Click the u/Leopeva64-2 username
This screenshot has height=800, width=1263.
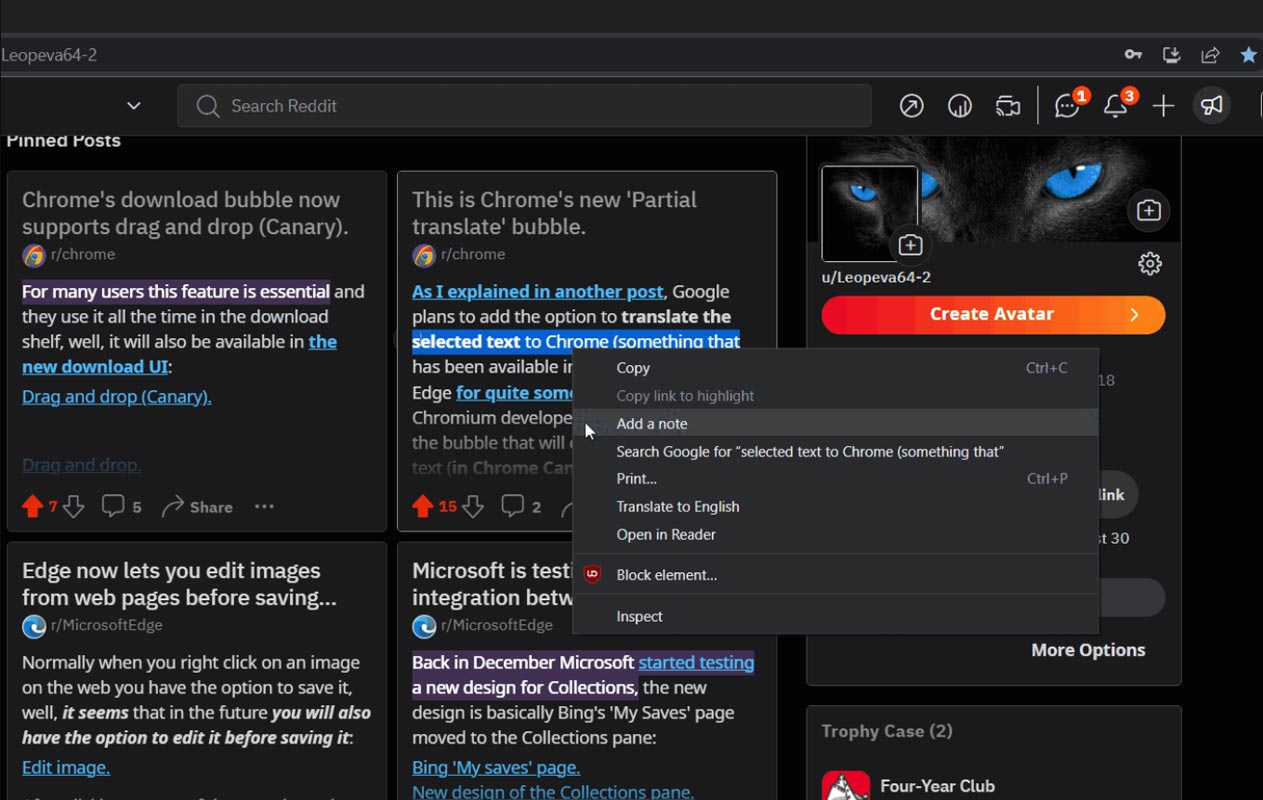point(876,278)
